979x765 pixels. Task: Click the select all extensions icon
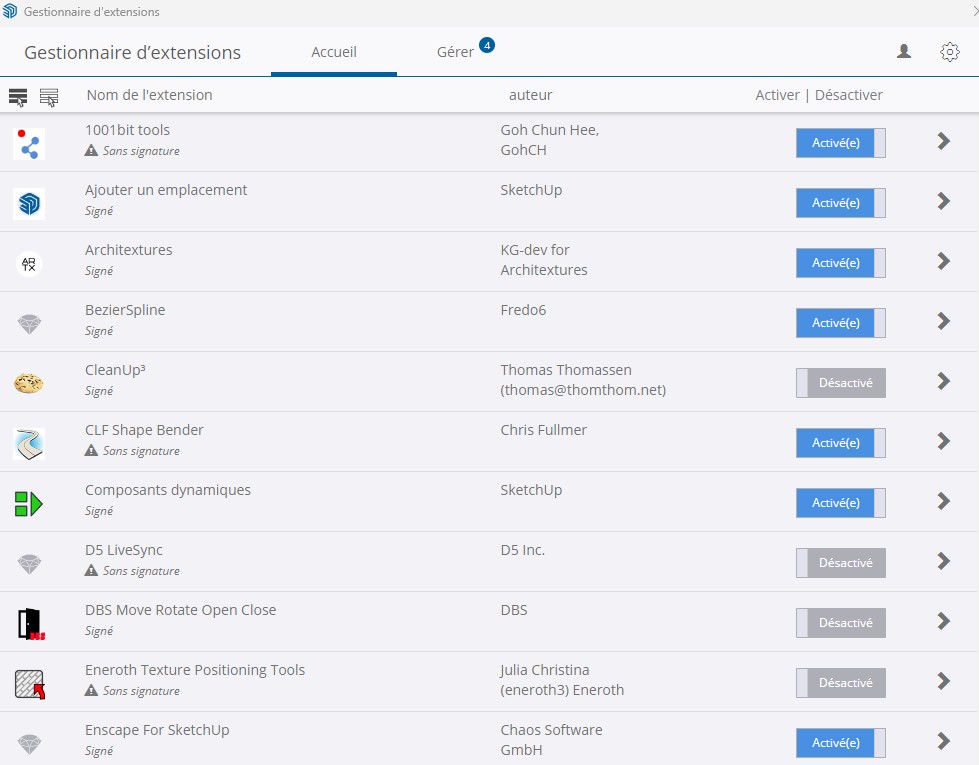18,96
